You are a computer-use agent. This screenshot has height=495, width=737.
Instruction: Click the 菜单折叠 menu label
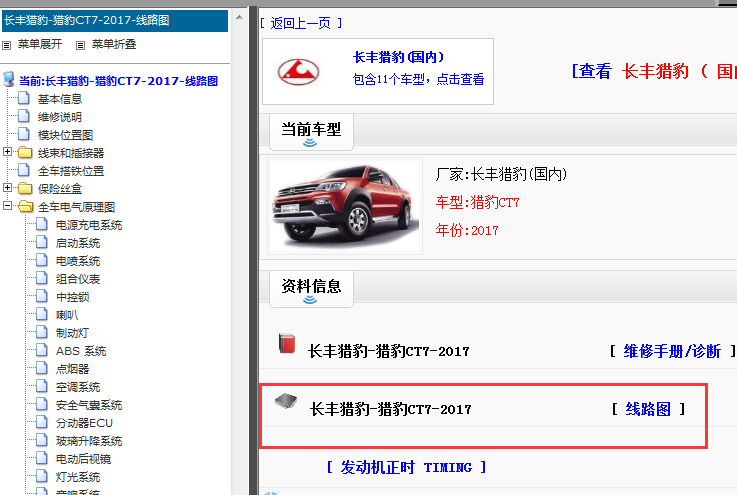[114, 45]
